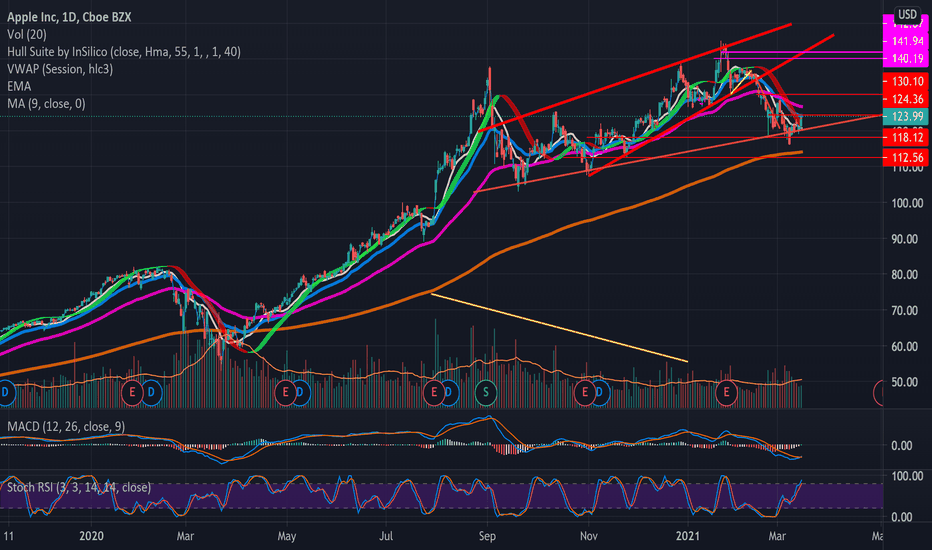Click the 130.10 red price label
The height and width of the screenshot is (550, 932).
(907, 81)
